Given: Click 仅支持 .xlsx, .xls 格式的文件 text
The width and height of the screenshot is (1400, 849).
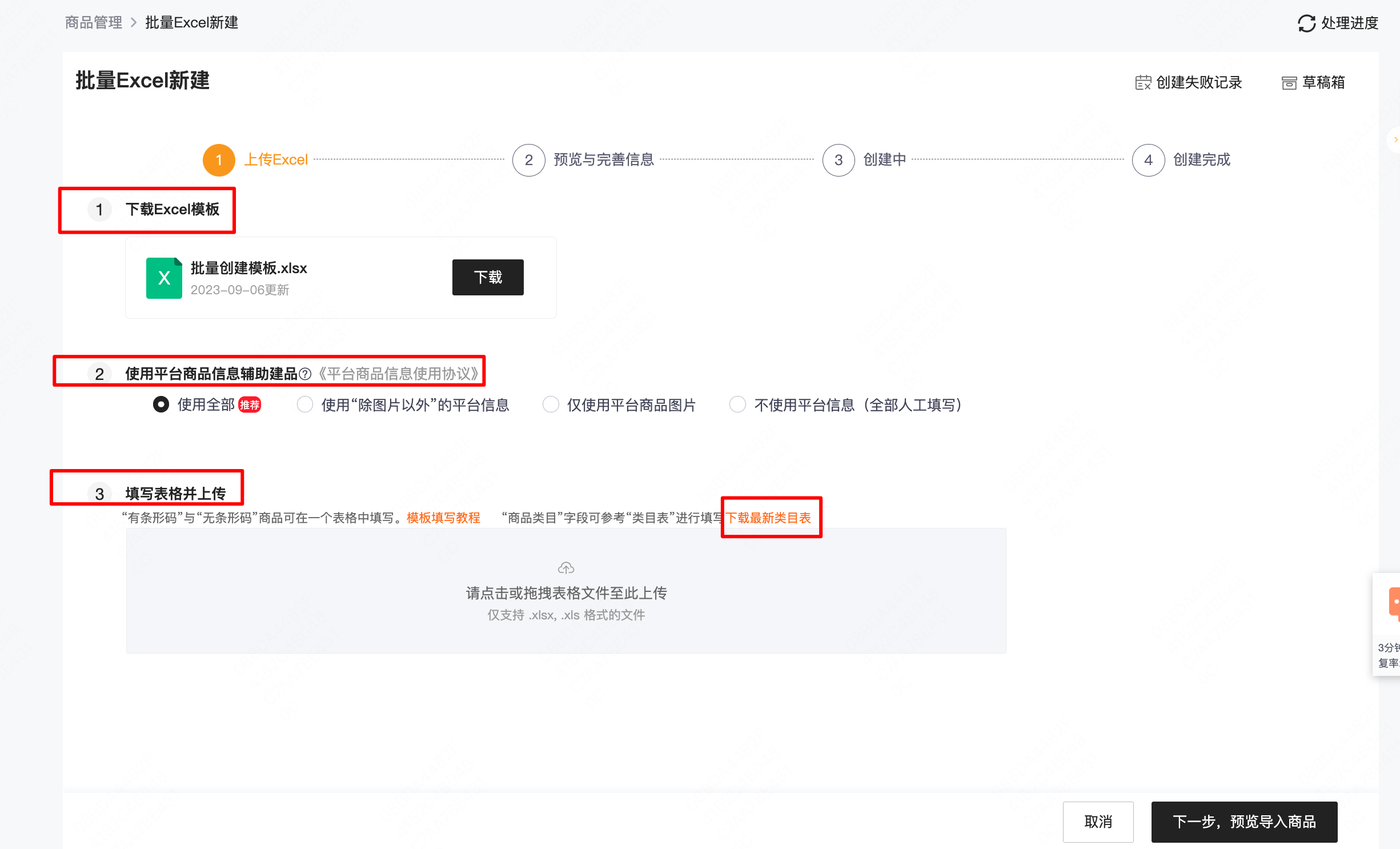Looking at the screenshot, I should pos(566,615).
